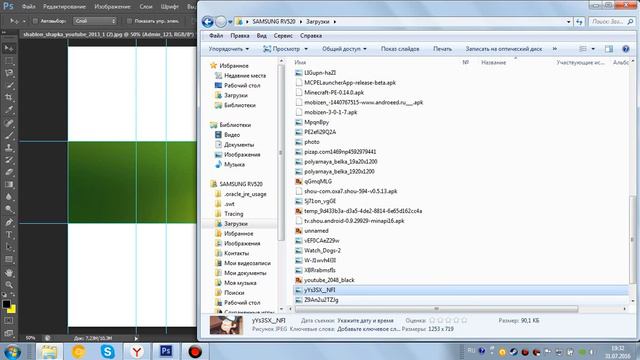Open the change view options dropdown
This screenshot has width=640, height=360.
coord(593,49)
